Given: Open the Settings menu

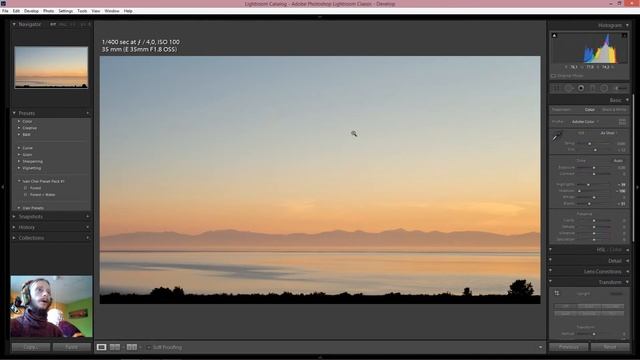Looking at the screenshot, I should [x=66, y=11].
